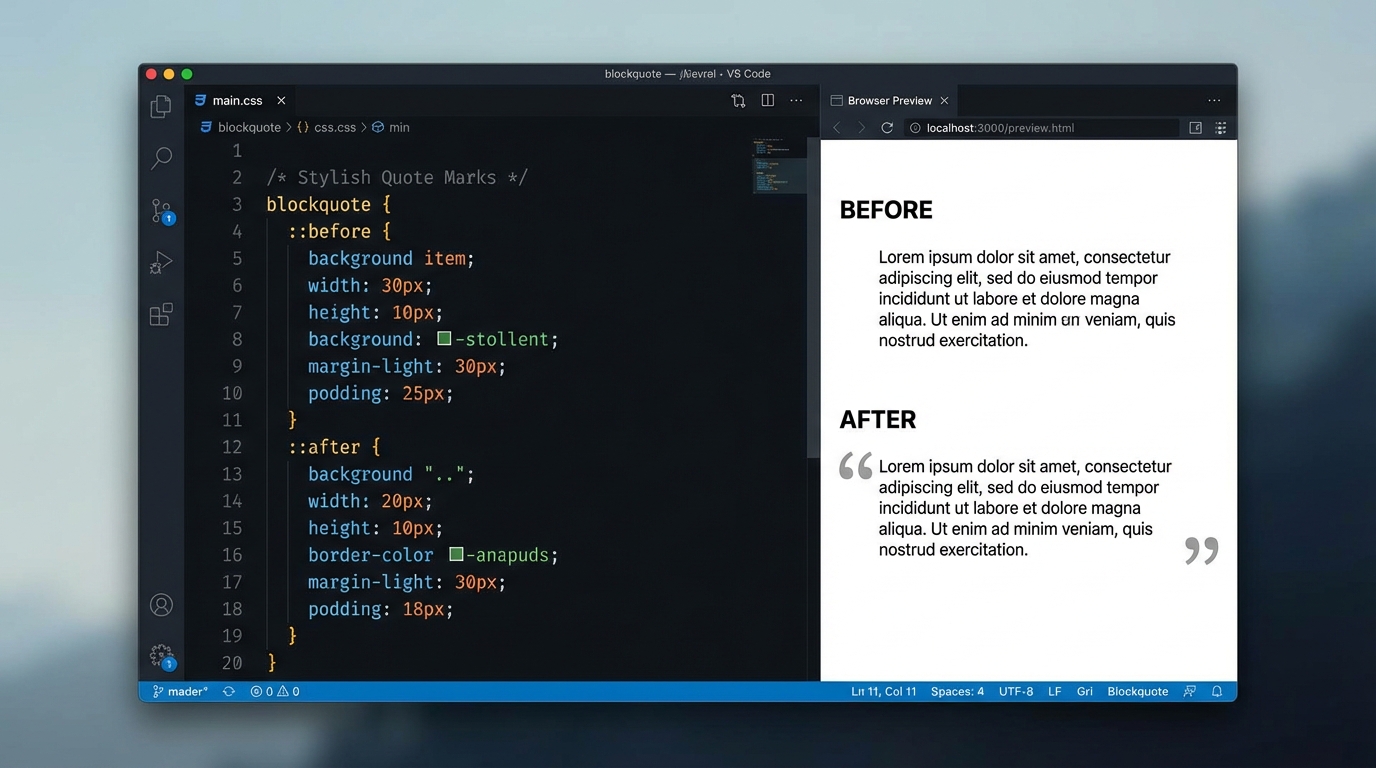1376x768 pixels.
Task: Change indentation via Spaces: 4 in status bar
Action: click(957, 691)
